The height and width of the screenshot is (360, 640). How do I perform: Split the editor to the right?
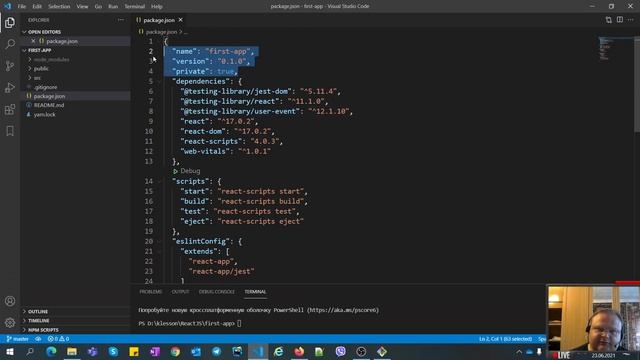pos(620,20)
